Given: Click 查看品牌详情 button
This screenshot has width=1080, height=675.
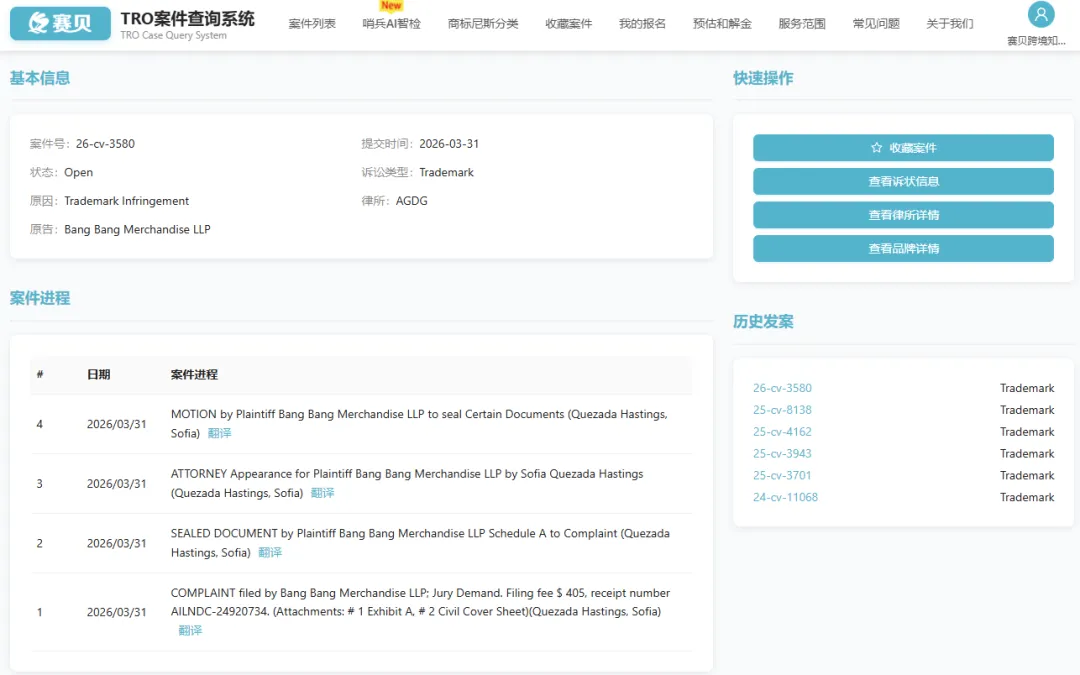Looking at the screenshot, I should click(x=902, y=249).
